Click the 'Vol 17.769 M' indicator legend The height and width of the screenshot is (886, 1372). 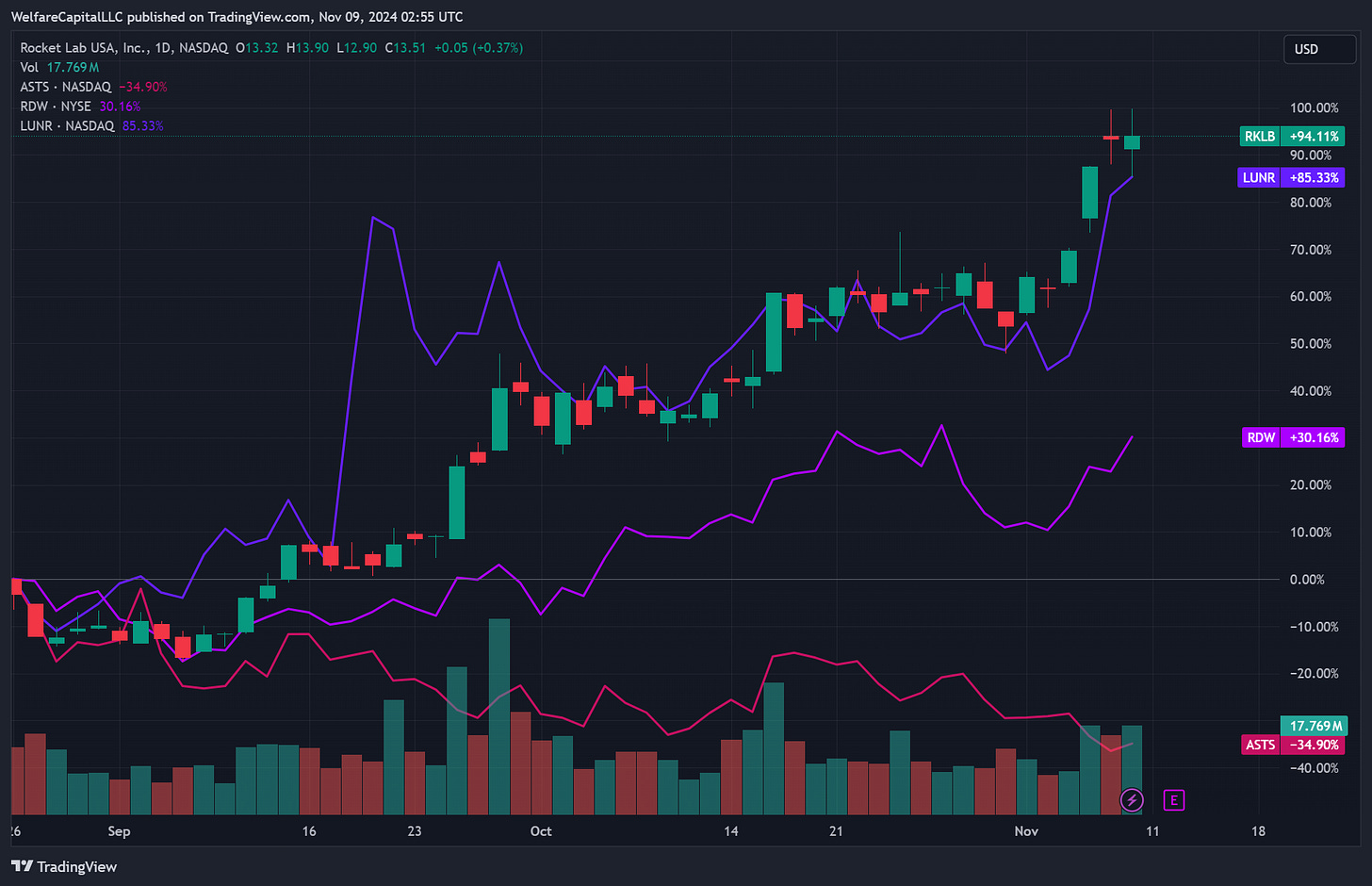pyautogui.click(x=59, y=67)
